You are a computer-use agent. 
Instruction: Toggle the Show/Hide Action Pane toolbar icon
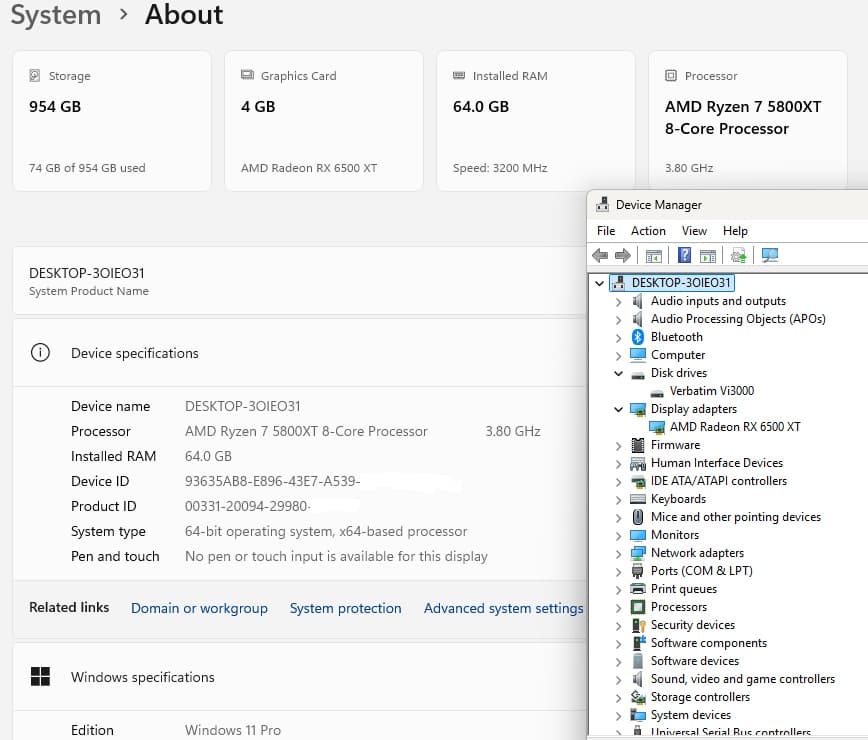[707, 256]
